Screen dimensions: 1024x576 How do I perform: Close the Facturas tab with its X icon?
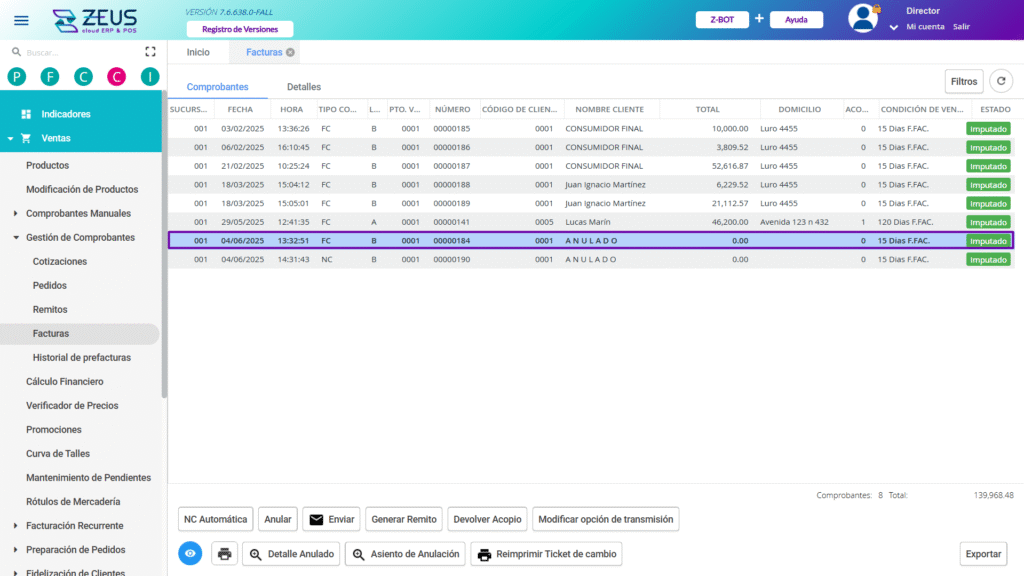290,52
